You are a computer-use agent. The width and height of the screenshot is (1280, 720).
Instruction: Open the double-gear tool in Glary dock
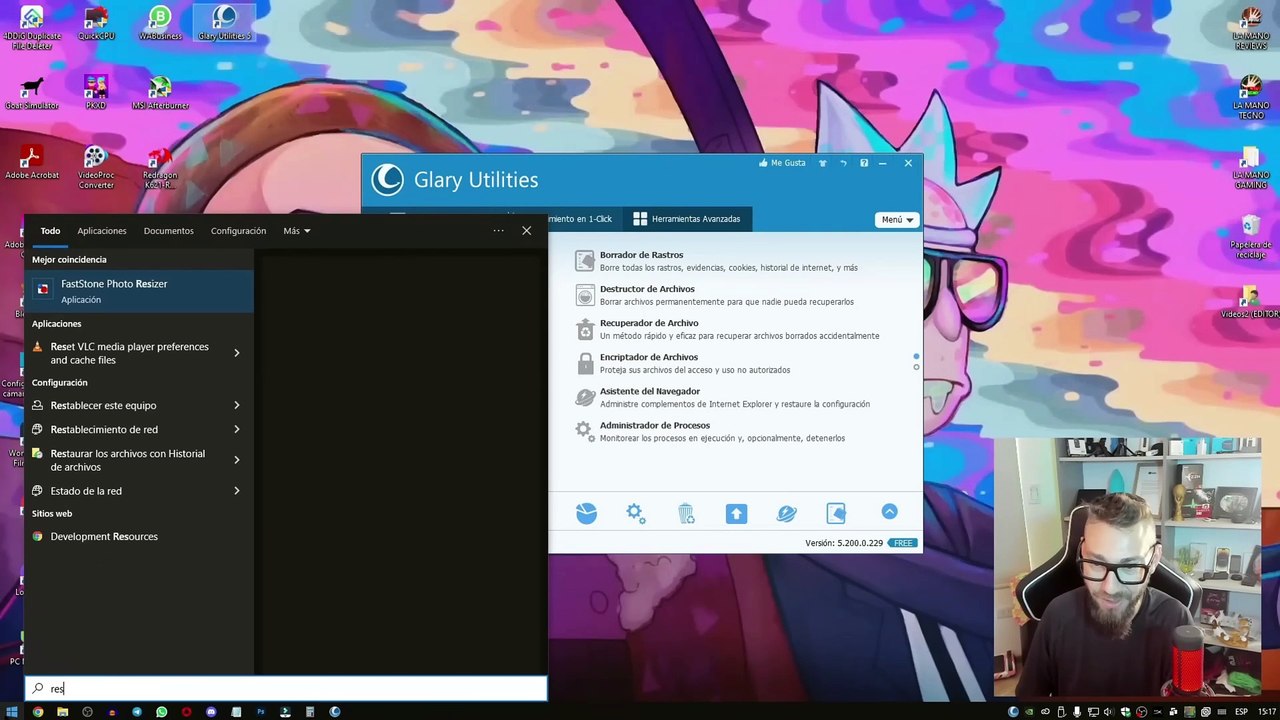636,513
